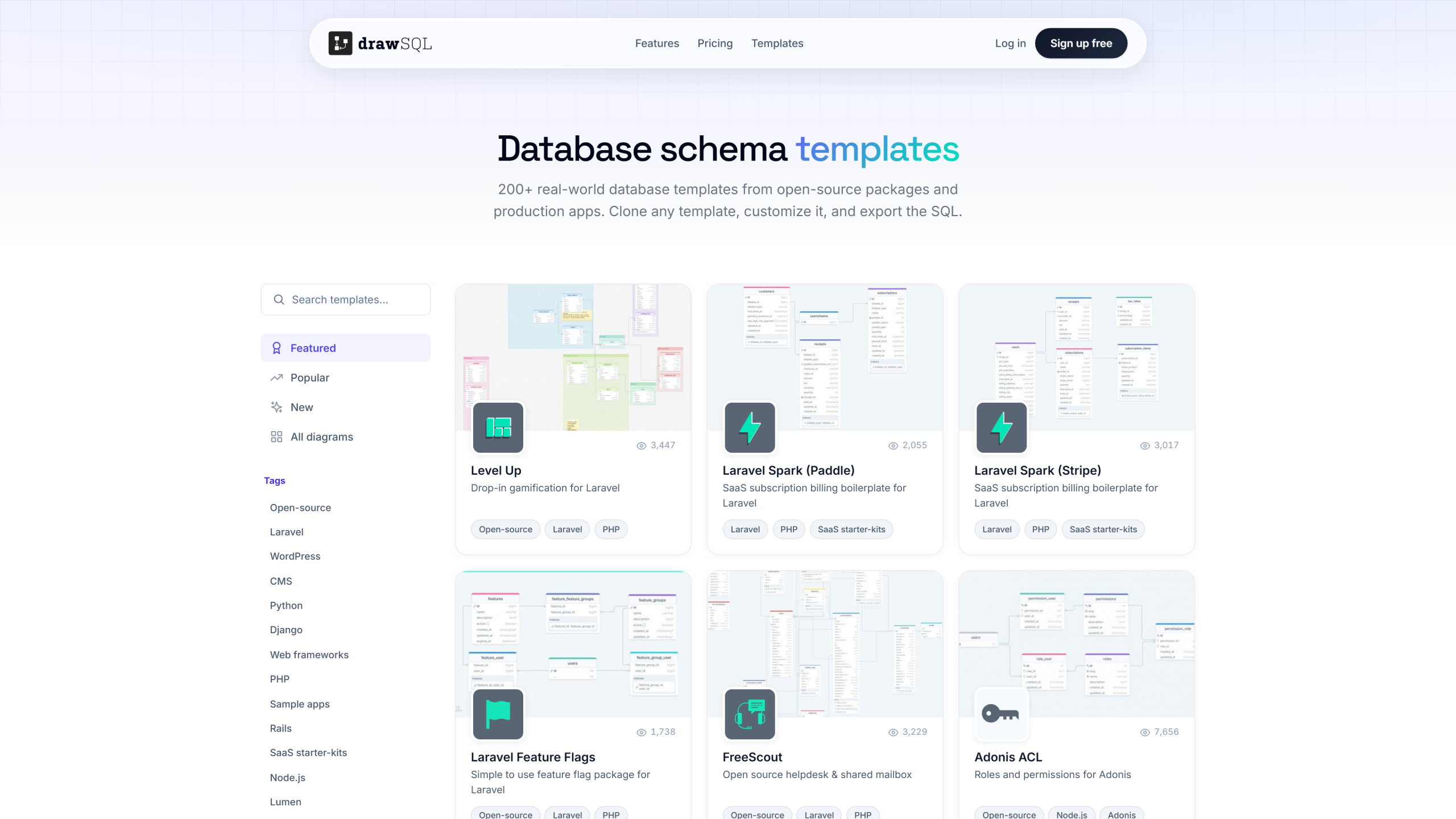Open the Laravel Spark (Paddle) diagram preview
1456x819 pixels.
[825, 357]
